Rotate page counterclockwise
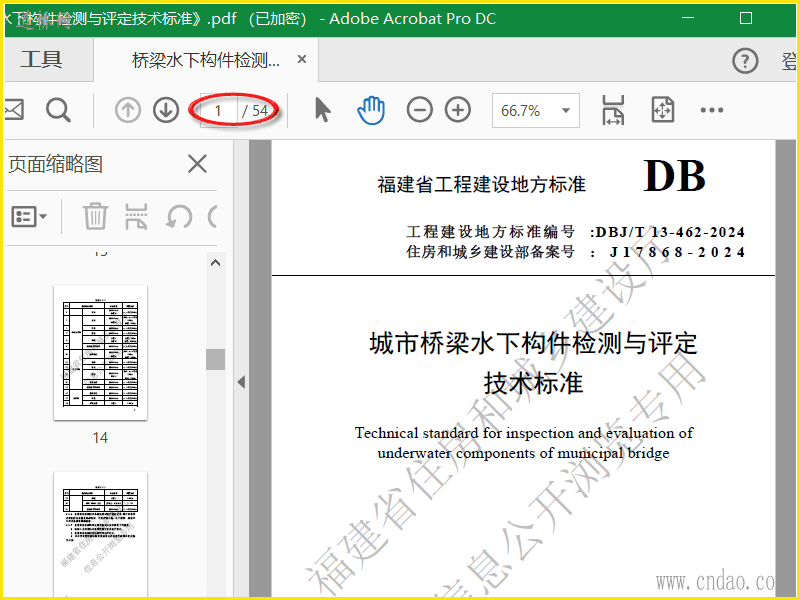Image resolution: width=800 pixels, height=600 pixels. point(179,217)
